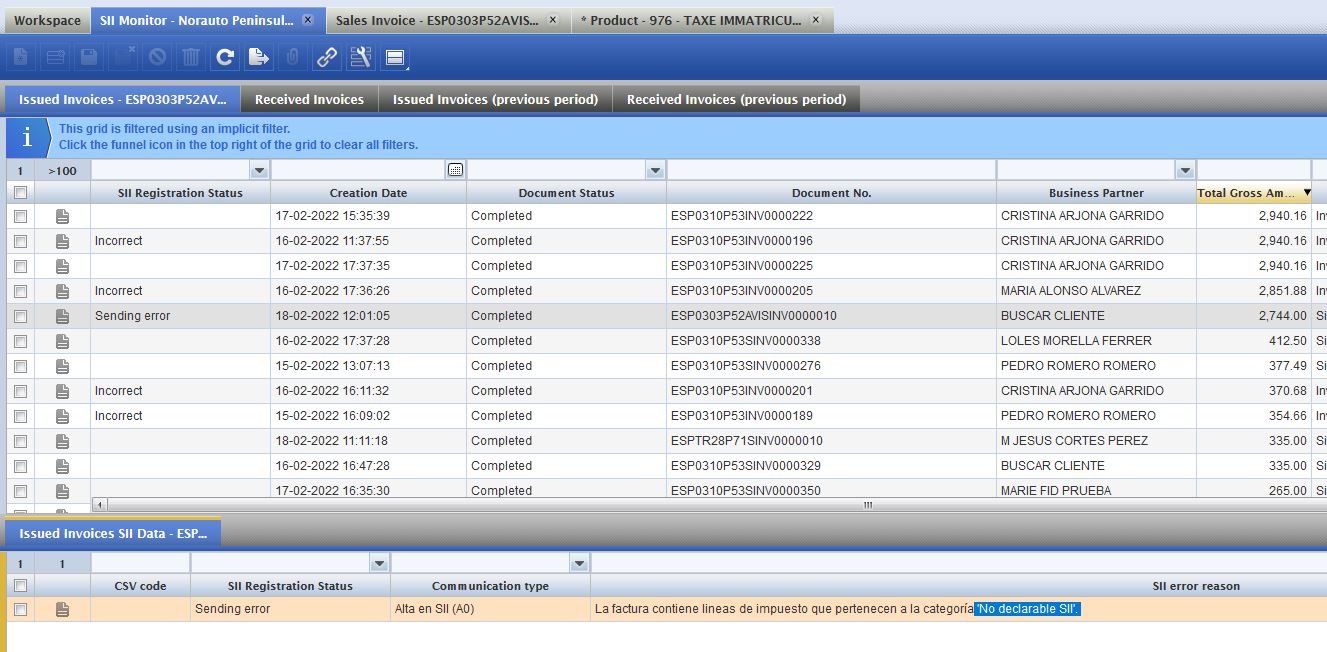Toggle the form/grid view layout icon
Screen dimensions: 1327x652
[x=395, y=58]
